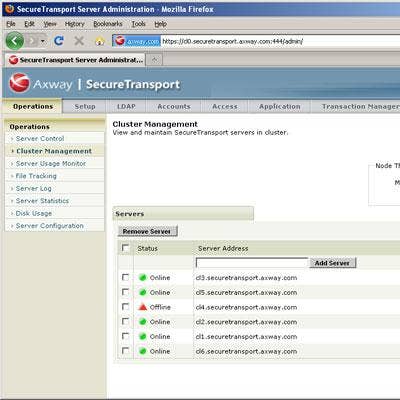Click the green Online status icon for cl2
400x400 pixels.
(x=143, y=322)
